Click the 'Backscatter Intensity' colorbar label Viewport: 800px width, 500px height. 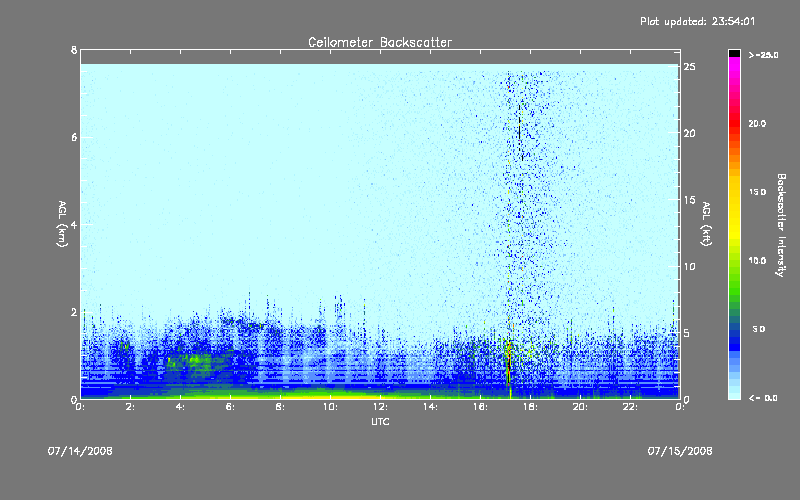tap(781, 225)
